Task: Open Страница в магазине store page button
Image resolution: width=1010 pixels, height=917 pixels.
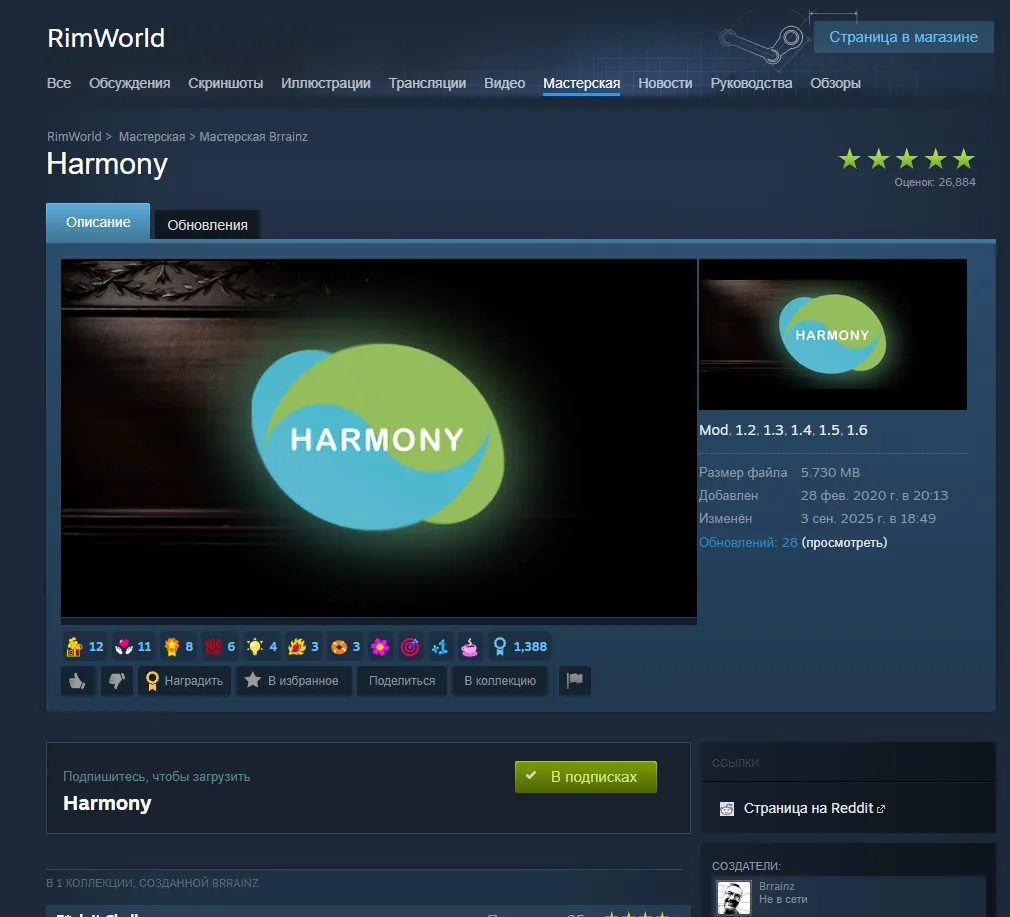Action: tap(903, 37)
